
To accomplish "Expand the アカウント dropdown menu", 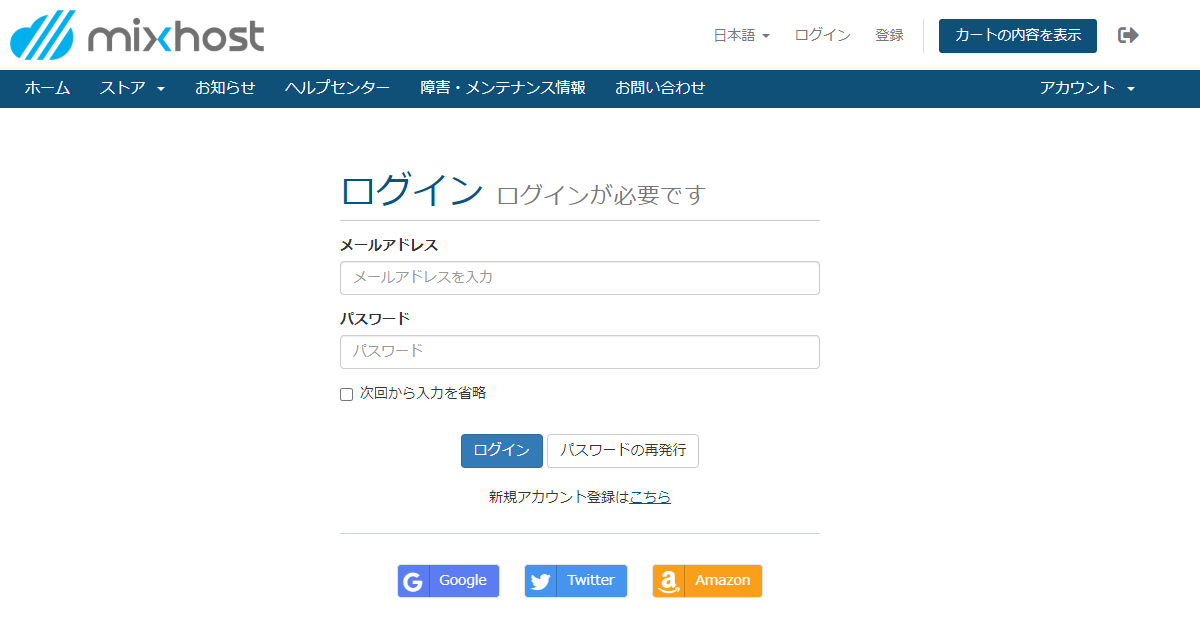I will click(1087, 88).
